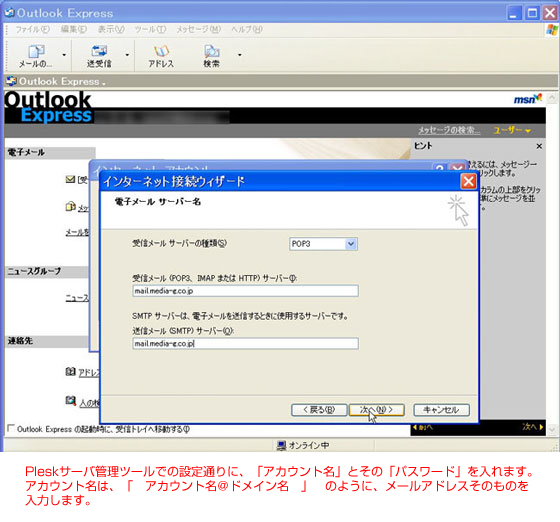Click the scrollbar up arrow of main pane
This screenshot has width=560, height=522.
552,98
